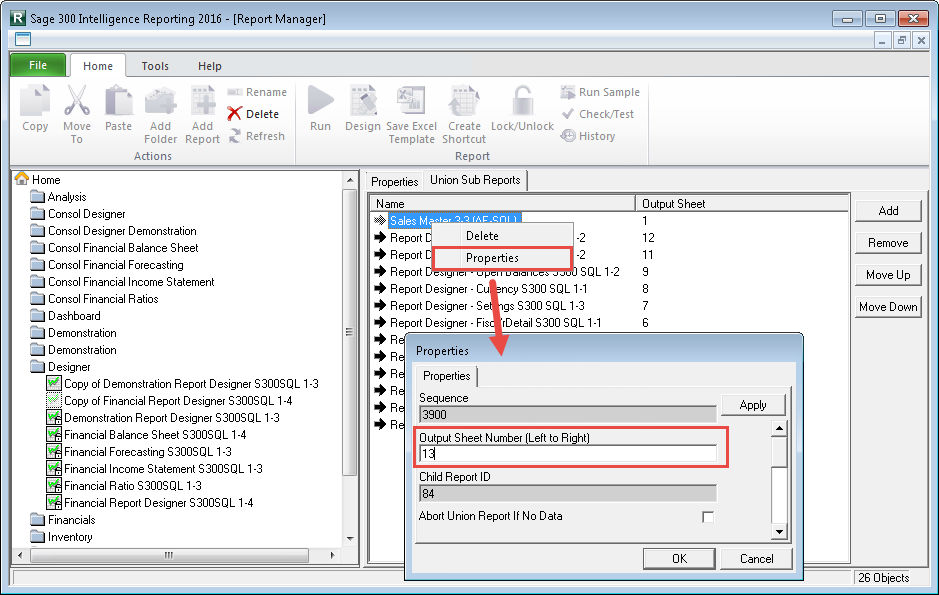
Task: Open History in the Report group
Action: [x=588, y=136]
